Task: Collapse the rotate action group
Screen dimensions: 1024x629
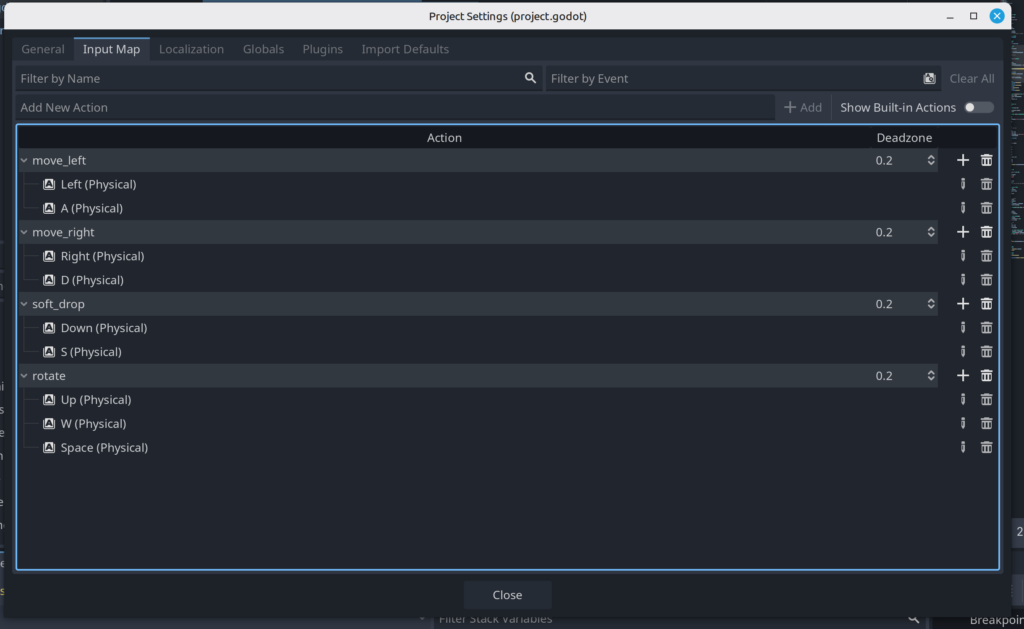Action: [24, 376]
